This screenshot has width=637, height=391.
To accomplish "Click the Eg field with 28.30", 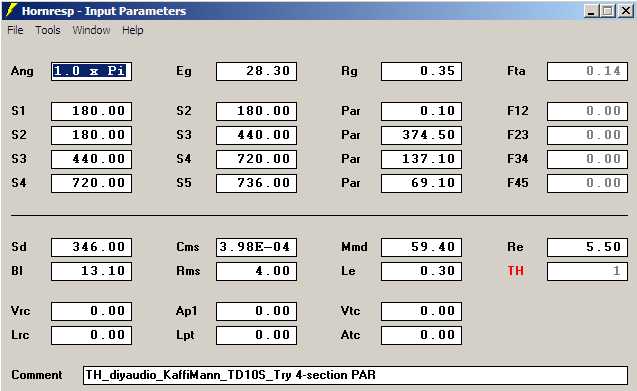I will 256,72.
